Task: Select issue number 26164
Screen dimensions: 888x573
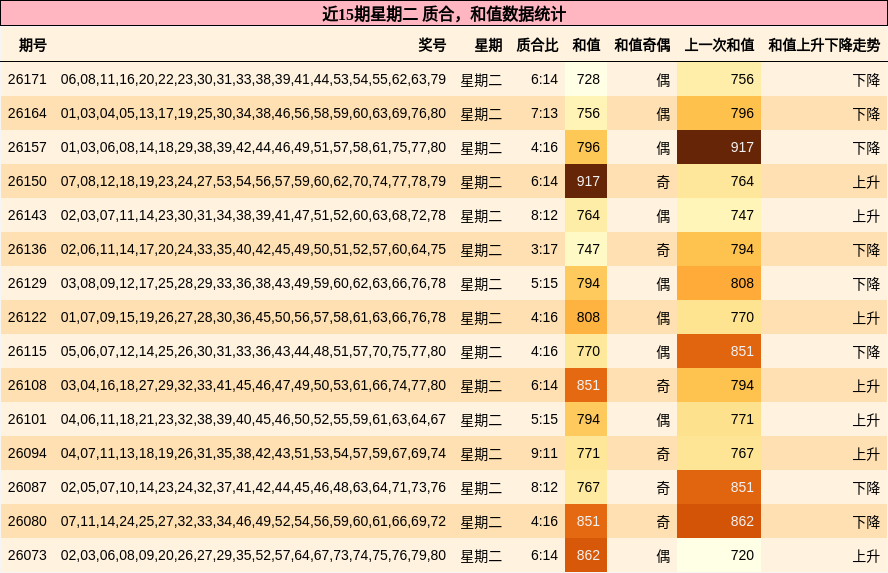Action: click(x=27, y=113)
